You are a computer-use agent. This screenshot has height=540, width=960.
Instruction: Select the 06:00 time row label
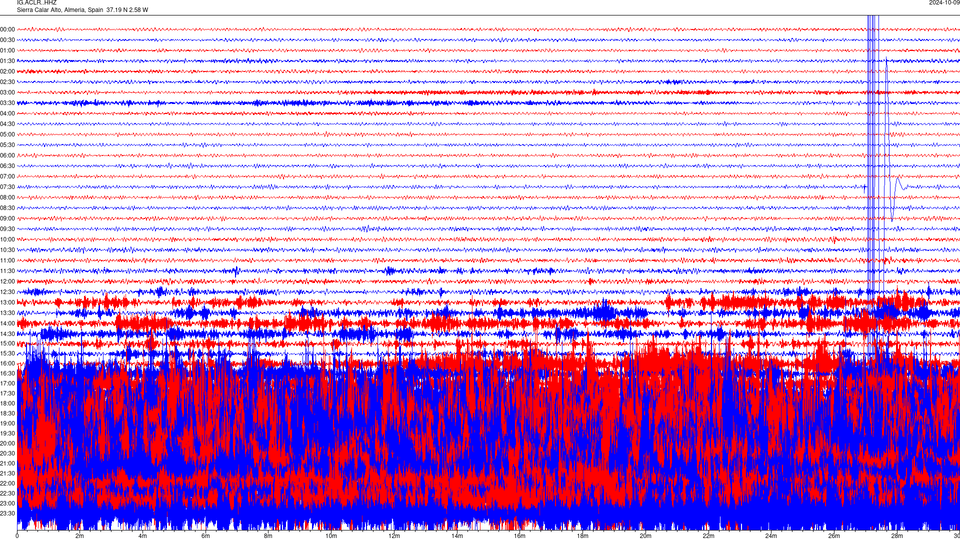click(x=7, y=156)
